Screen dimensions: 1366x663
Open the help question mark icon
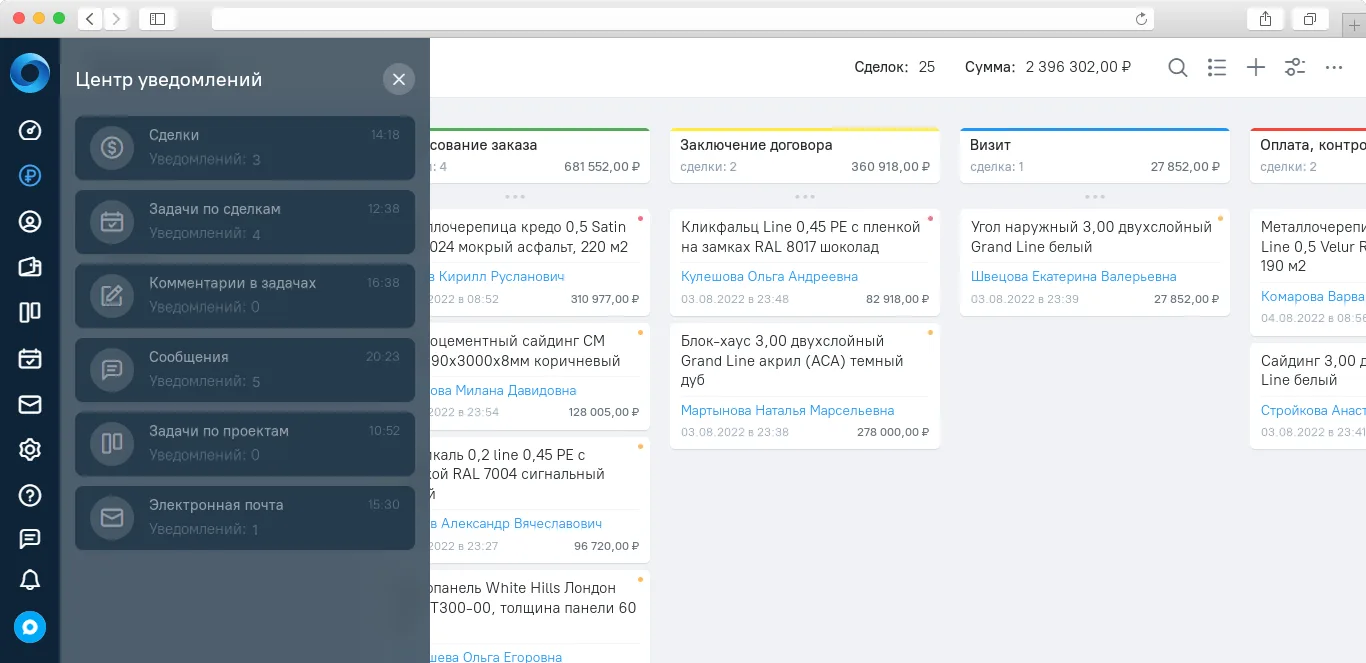point(30,495)
